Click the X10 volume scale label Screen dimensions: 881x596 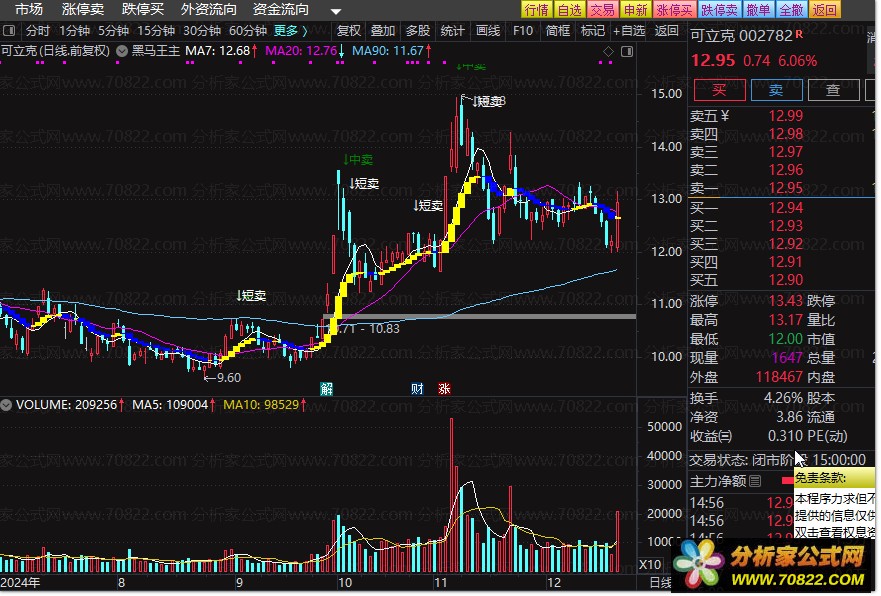pyautogui.click(x=650, y=564)
